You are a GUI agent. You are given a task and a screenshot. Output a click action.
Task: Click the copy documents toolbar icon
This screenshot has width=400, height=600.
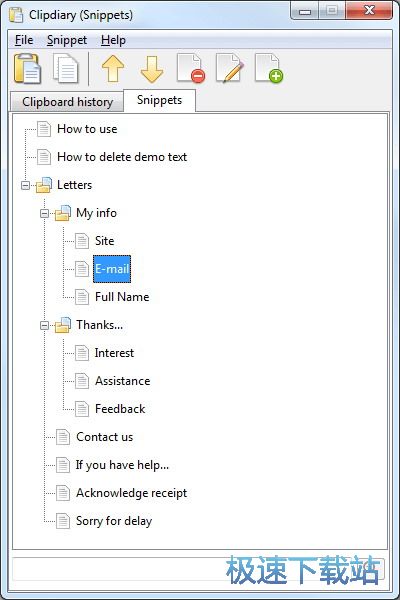(66, 69)
